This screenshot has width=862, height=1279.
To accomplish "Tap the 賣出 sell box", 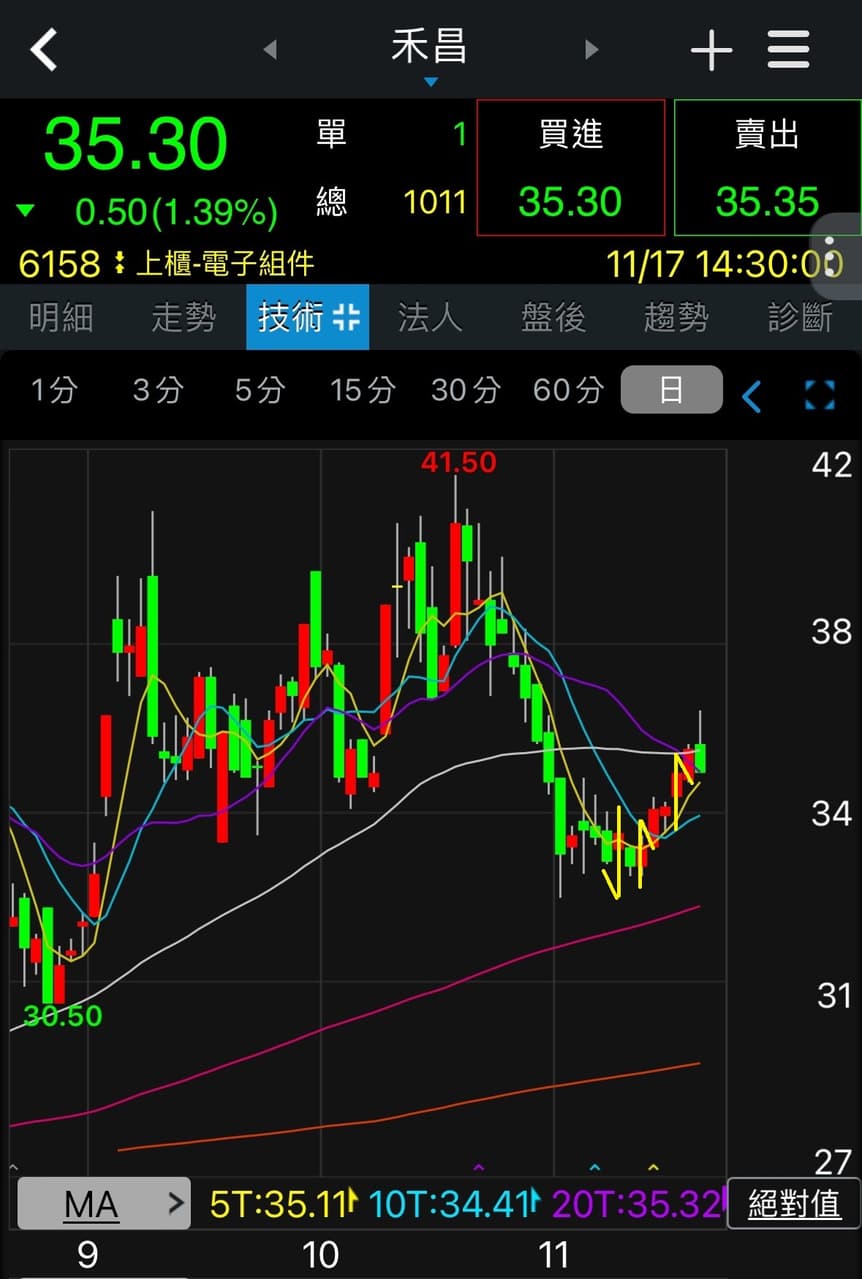I will [x=767, y=167].
